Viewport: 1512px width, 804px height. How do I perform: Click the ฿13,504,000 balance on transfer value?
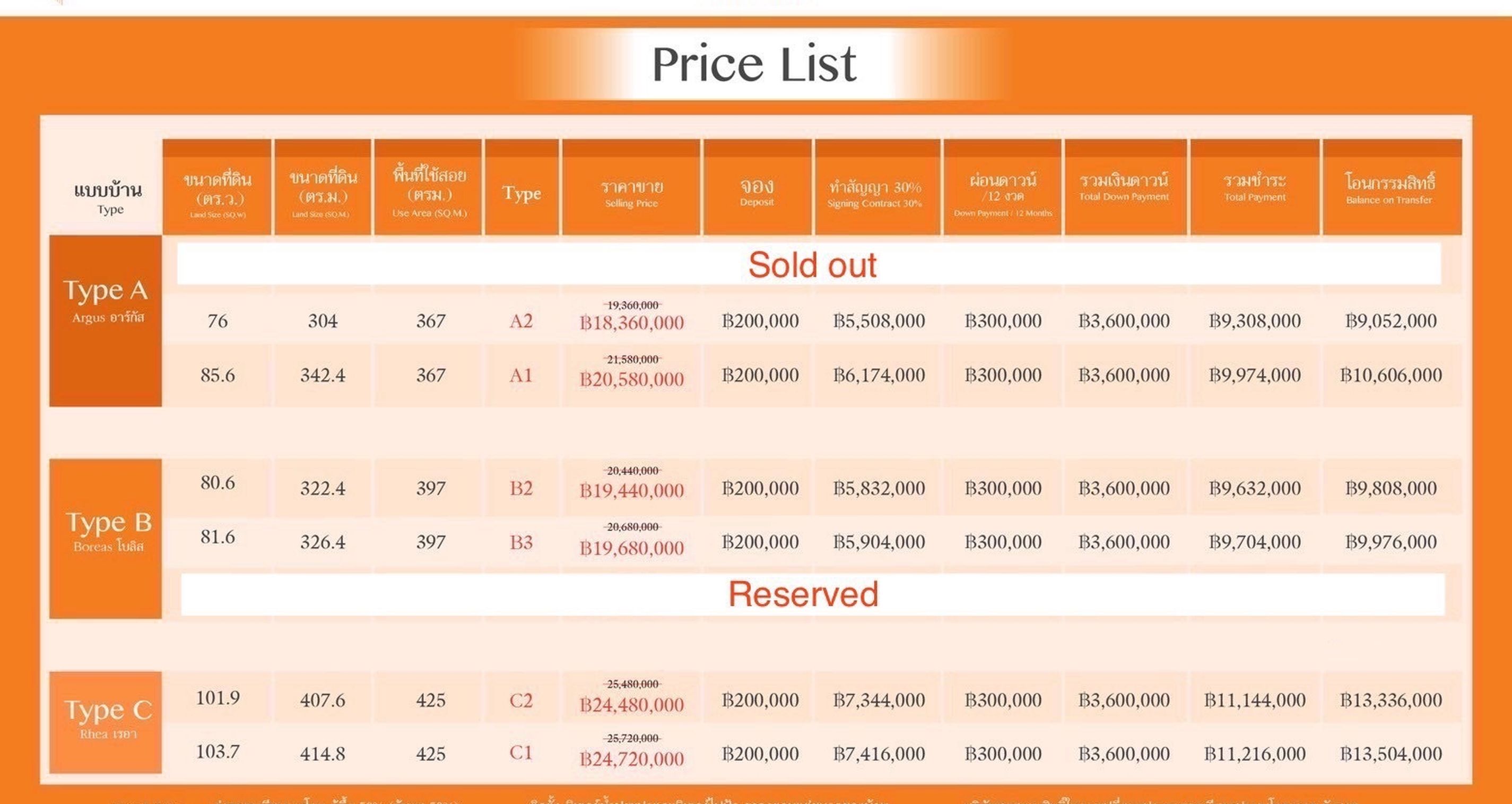1391,754
